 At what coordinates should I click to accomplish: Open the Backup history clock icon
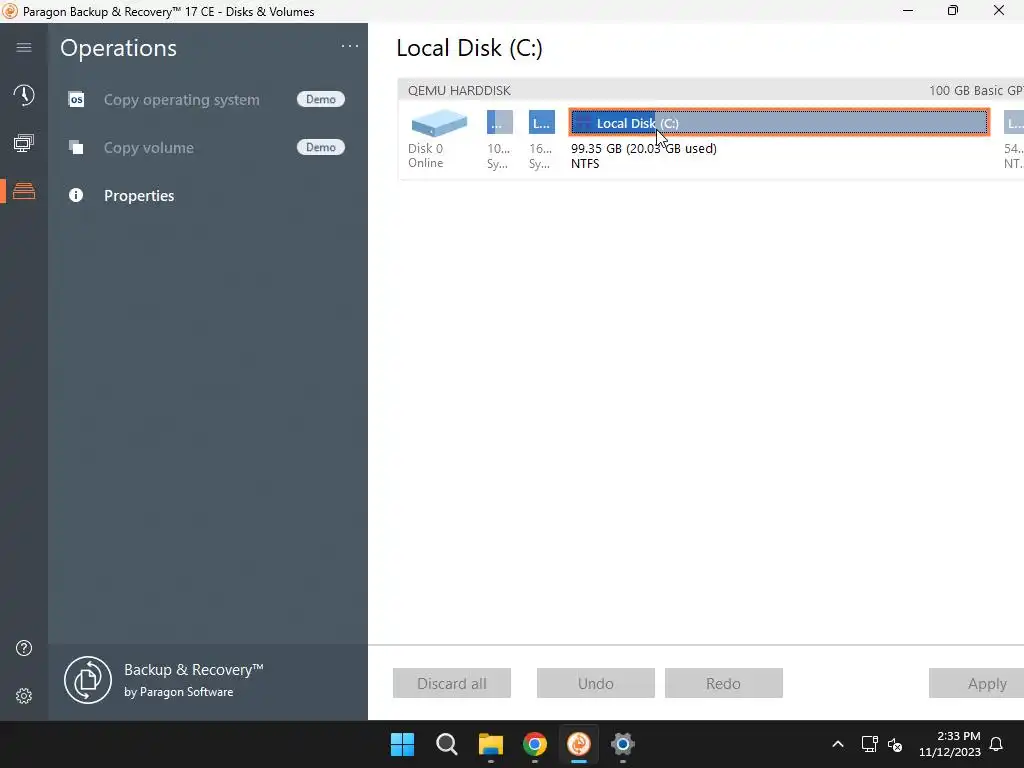(x=24, y=95)
